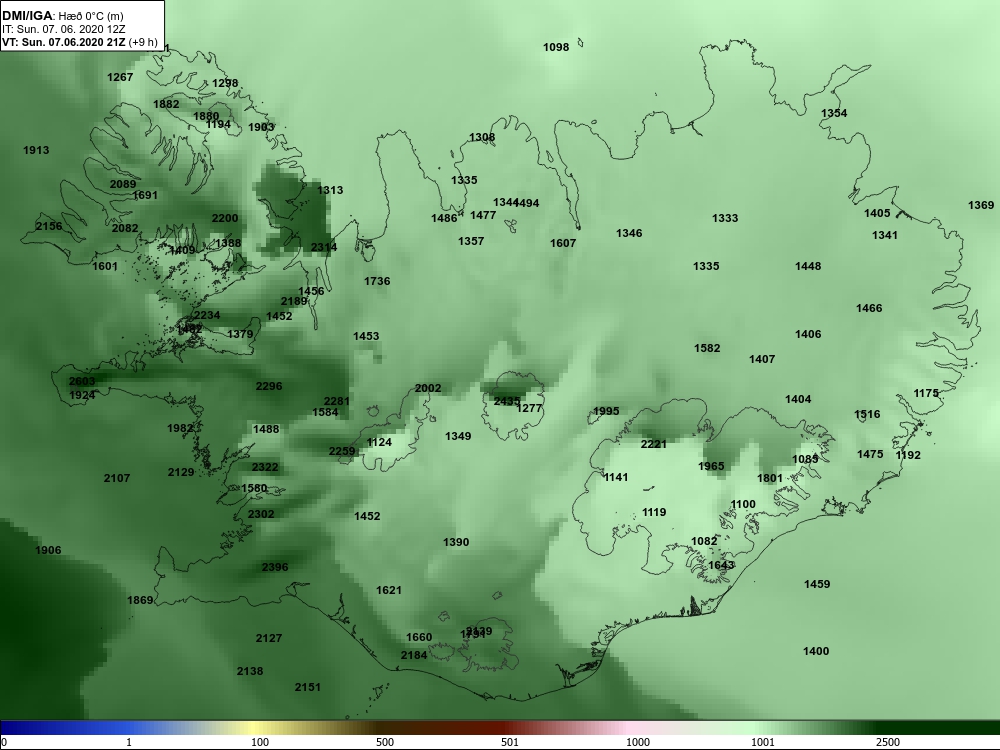Click the 2184 value

click(414, 655)
